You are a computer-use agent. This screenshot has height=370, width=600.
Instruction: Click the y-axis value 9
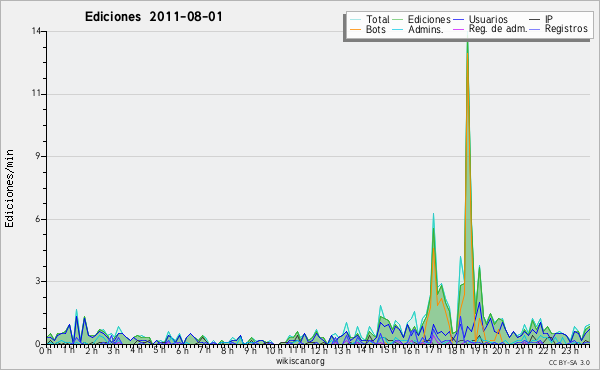[38, 156]
